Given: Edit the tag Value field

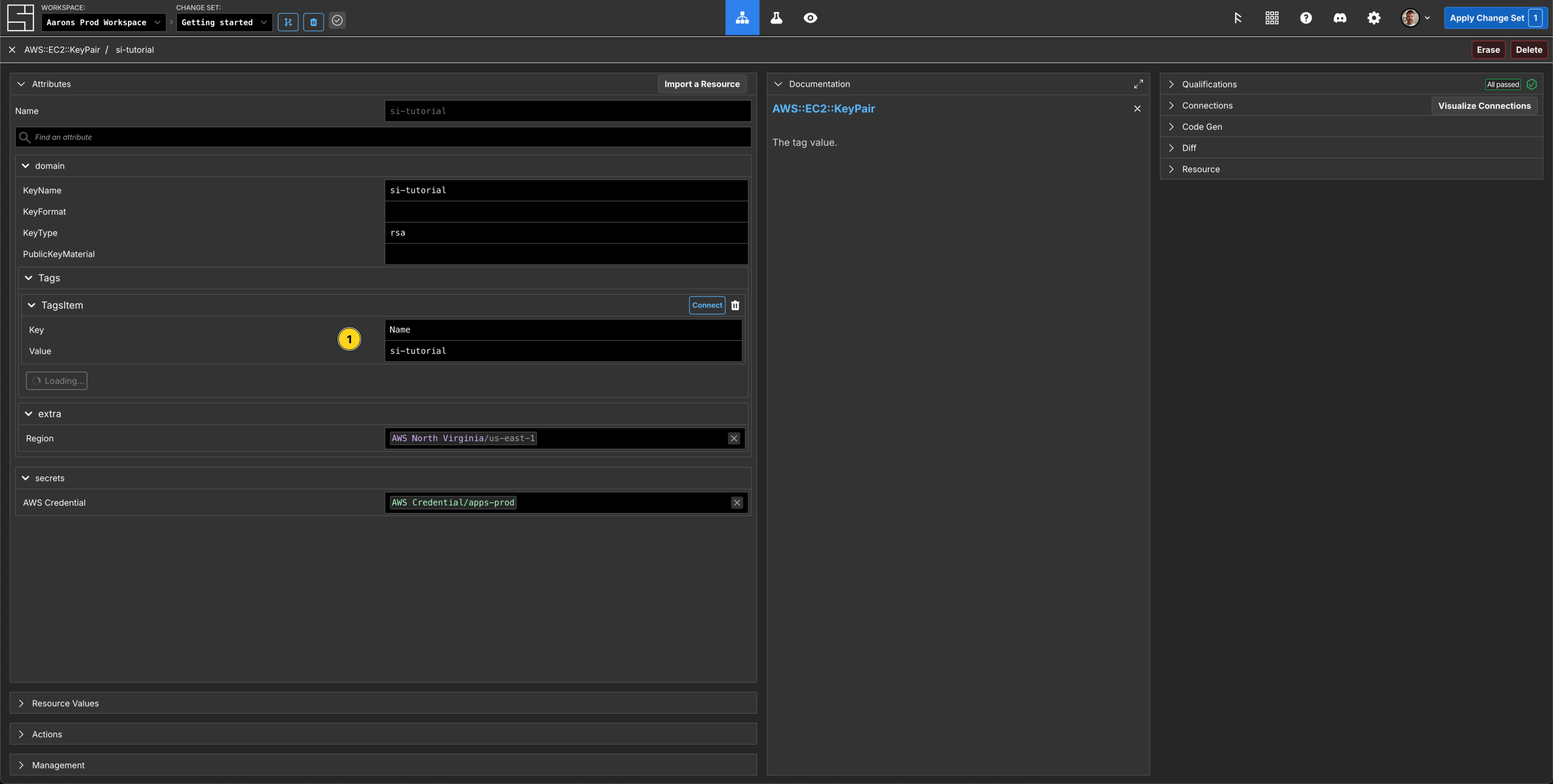Looking at the screenshot, I should pyautogui.click(x=563, y=351).
